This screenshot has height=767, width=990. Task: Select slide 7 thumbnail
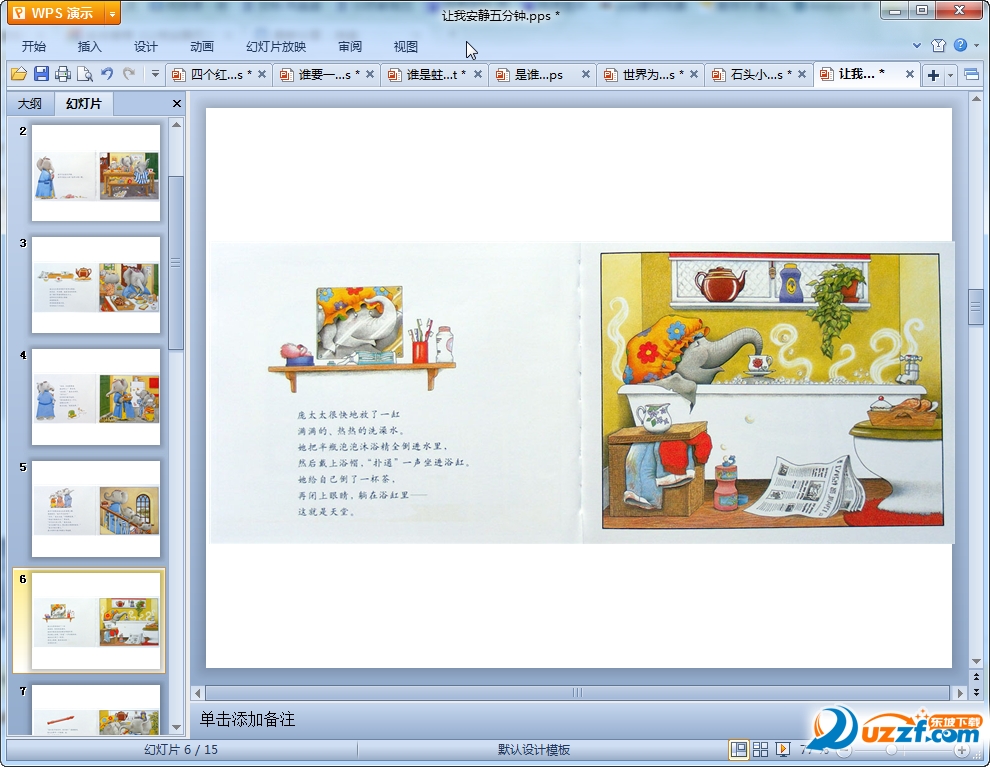[96, 710]
